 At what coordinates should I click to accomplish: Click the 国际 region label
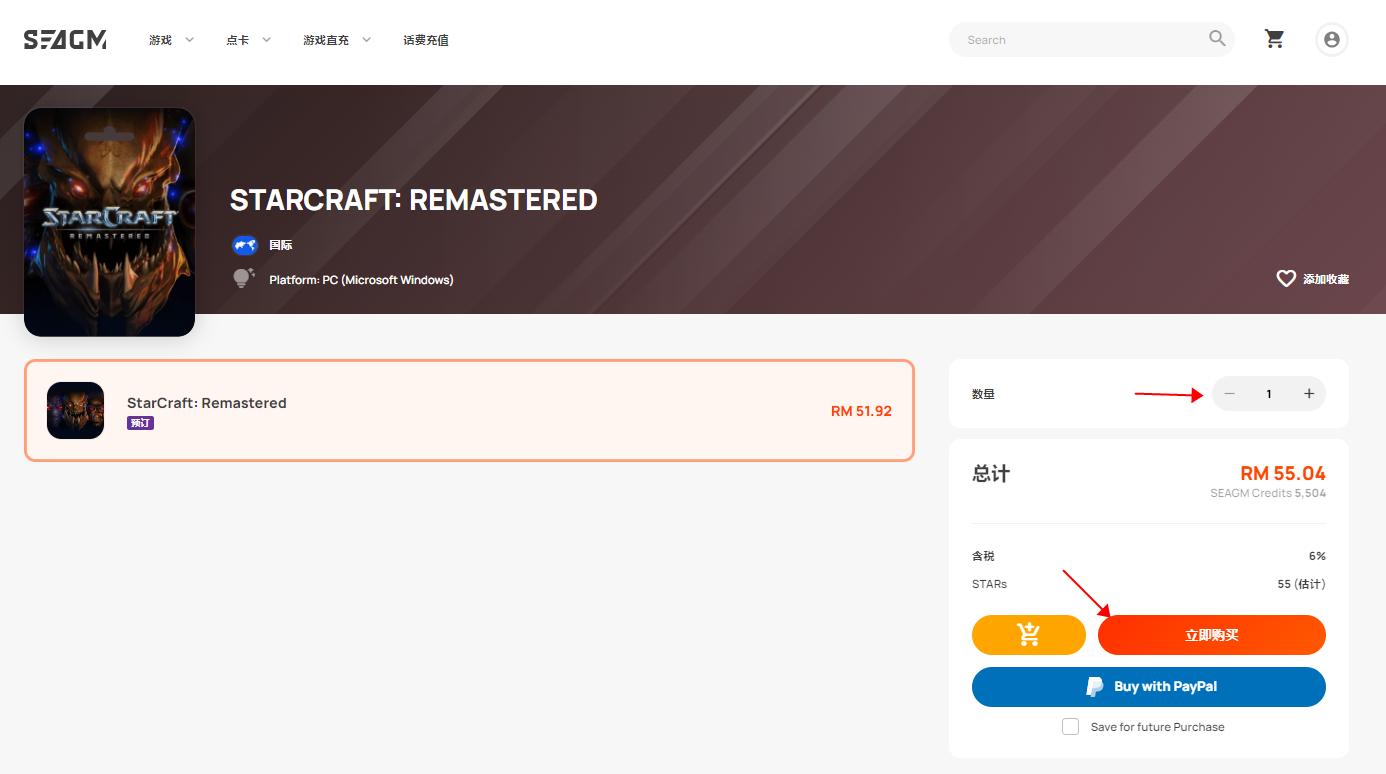281,245
